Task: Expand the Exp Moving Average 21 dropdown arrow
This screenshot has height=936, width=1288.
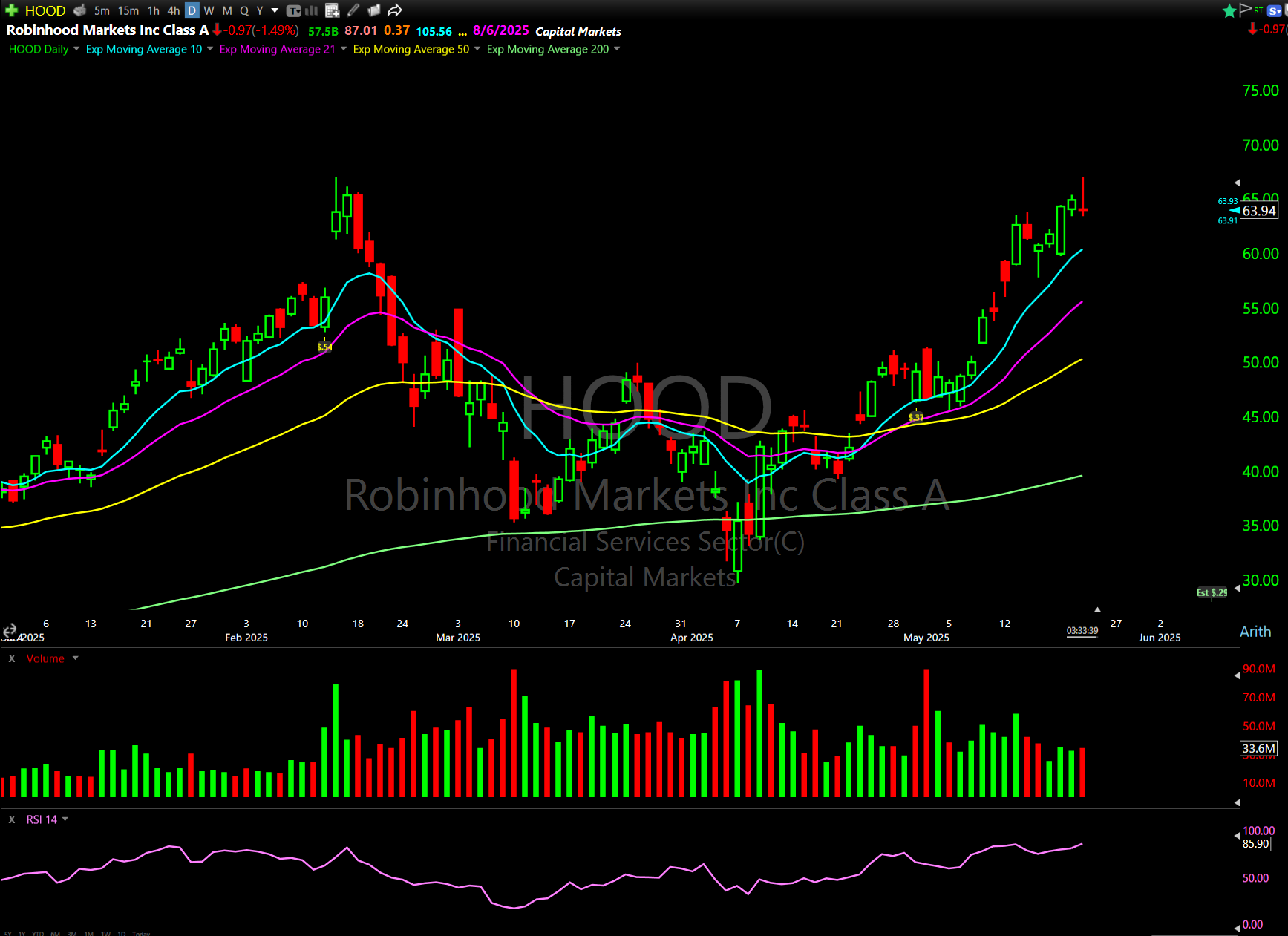Action: (x=344, y=49)
